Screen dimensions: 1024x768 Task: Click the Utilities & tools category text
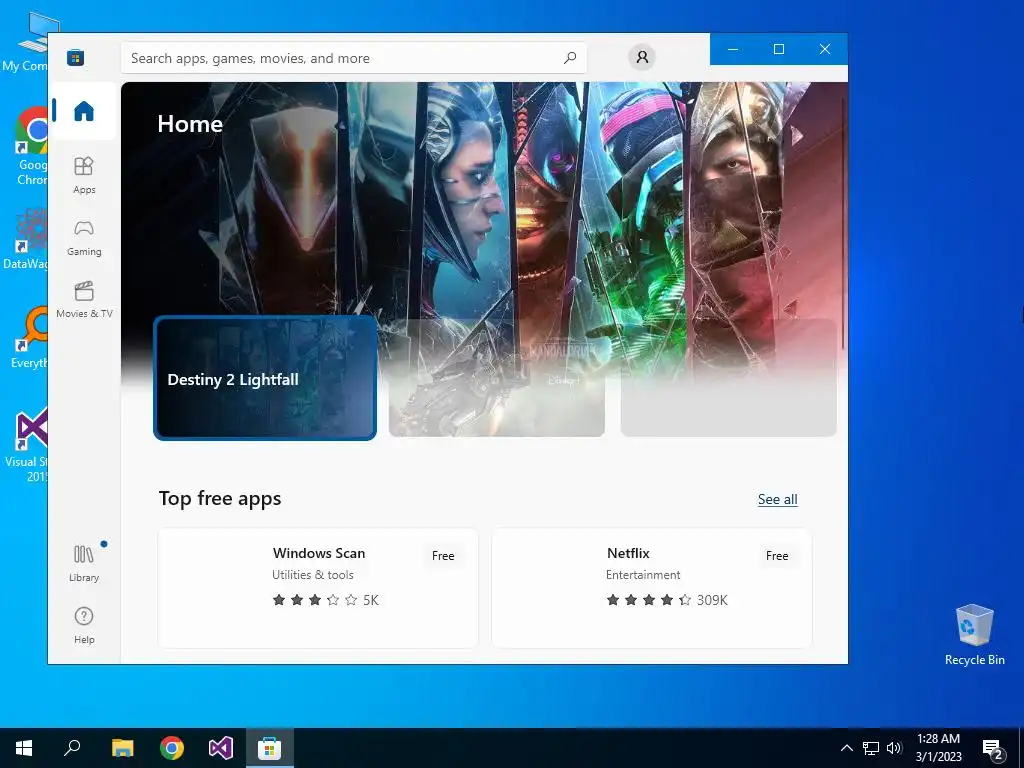click(313, 575)
